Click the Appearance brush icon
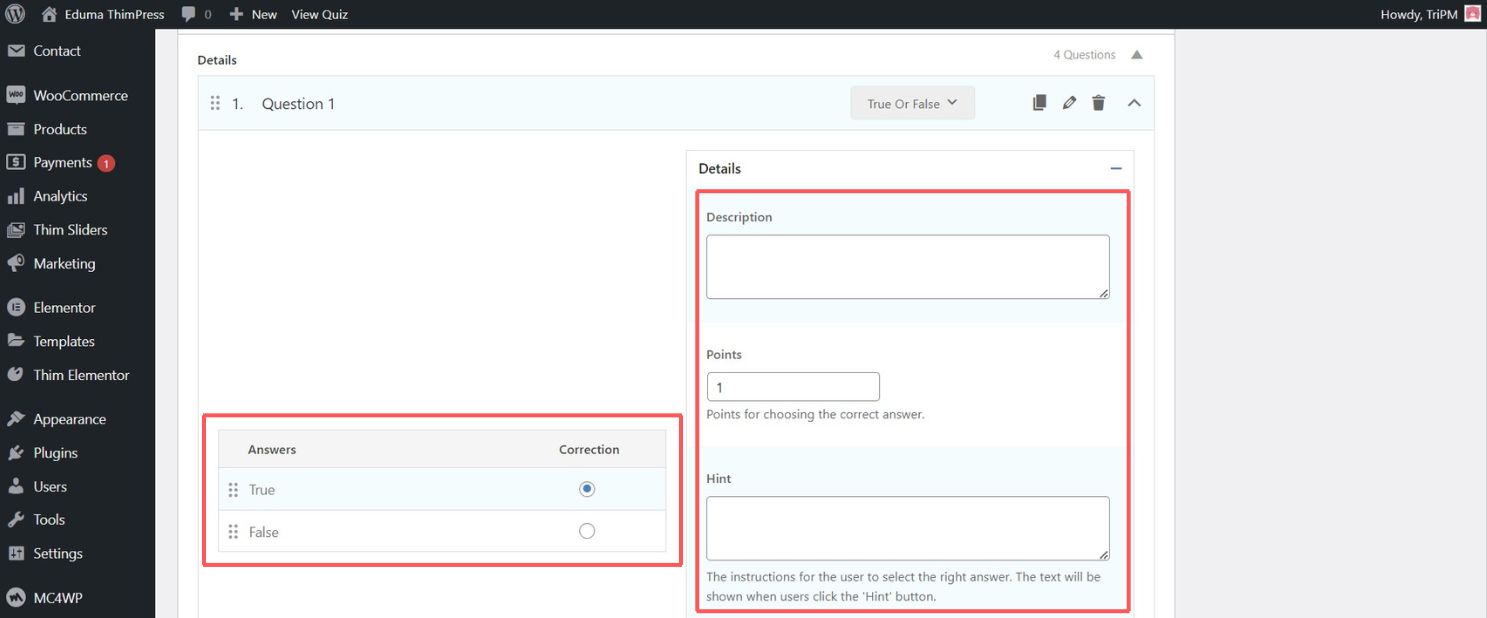 15,419
